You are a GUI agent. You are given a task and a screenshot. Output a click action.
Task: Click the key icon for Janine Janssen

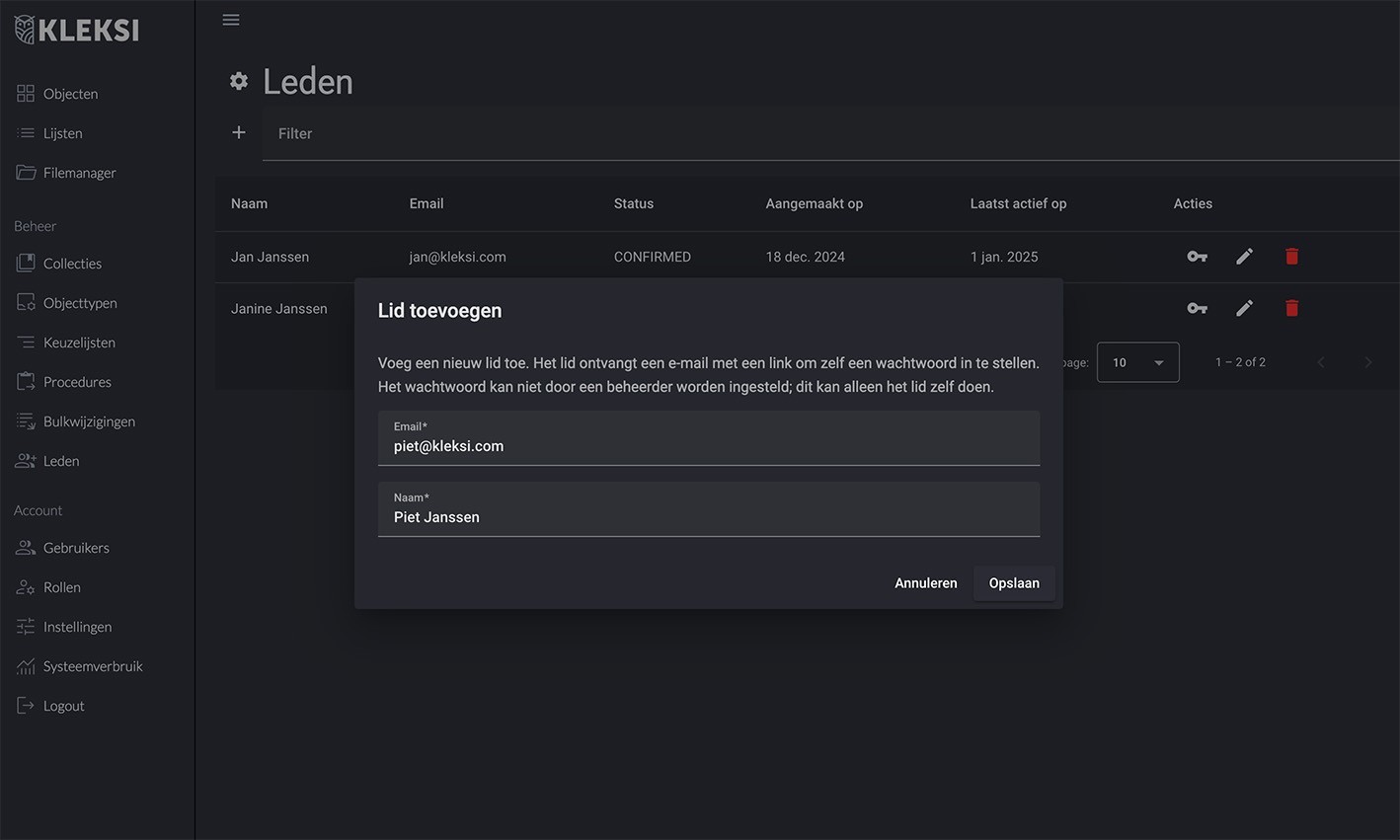(1197, 308)
